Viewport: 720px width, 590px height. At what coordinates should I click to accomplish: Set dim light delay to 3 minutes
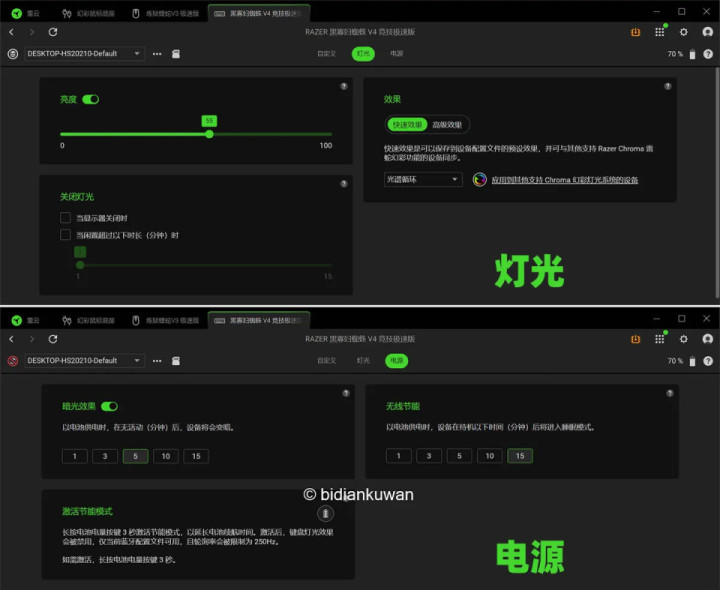click(105, 456)
